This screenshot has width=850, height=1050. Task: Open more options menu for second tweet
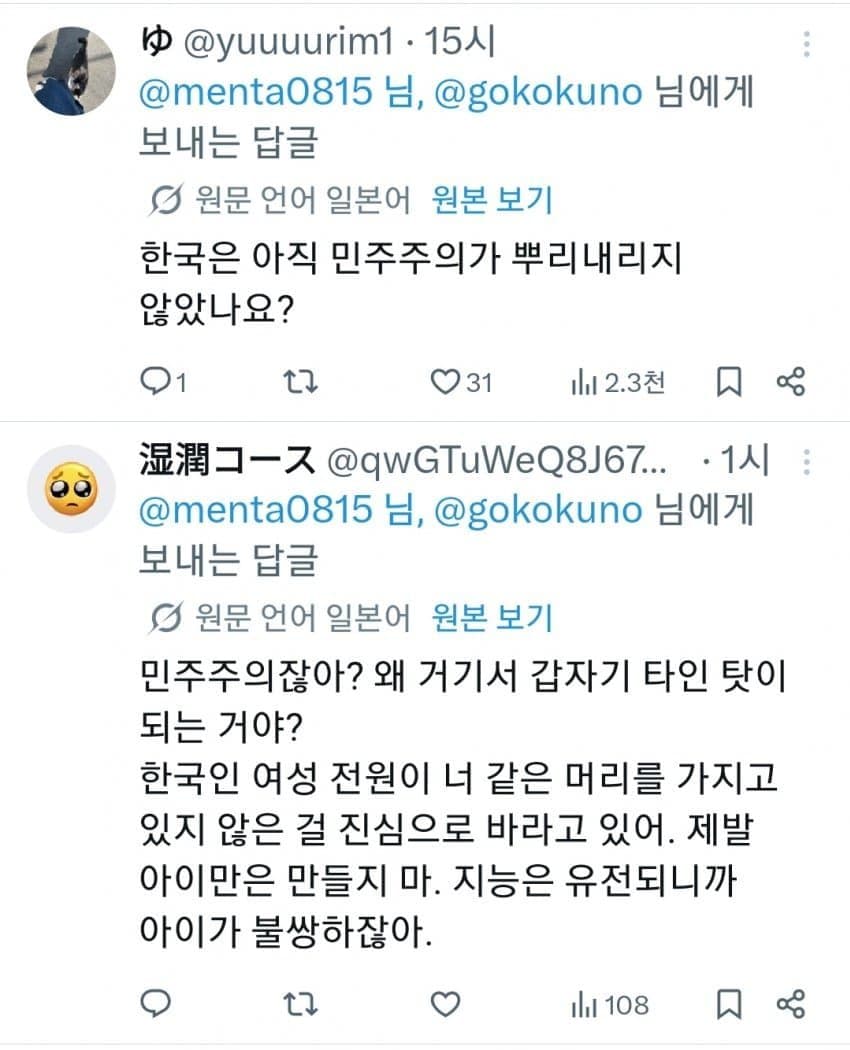click(806, 462)
